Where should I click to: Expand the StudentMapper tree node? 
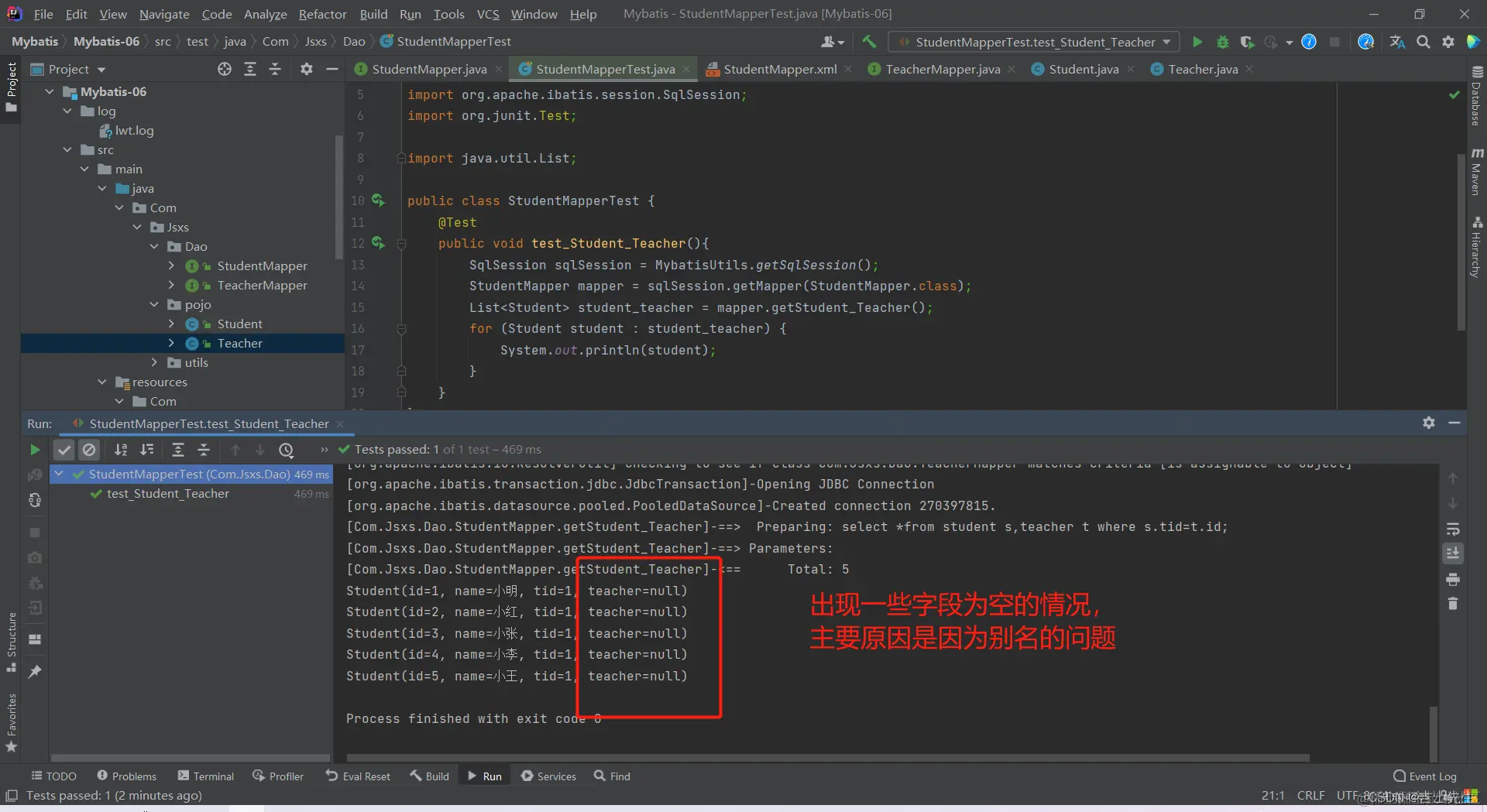click(171, 266)
